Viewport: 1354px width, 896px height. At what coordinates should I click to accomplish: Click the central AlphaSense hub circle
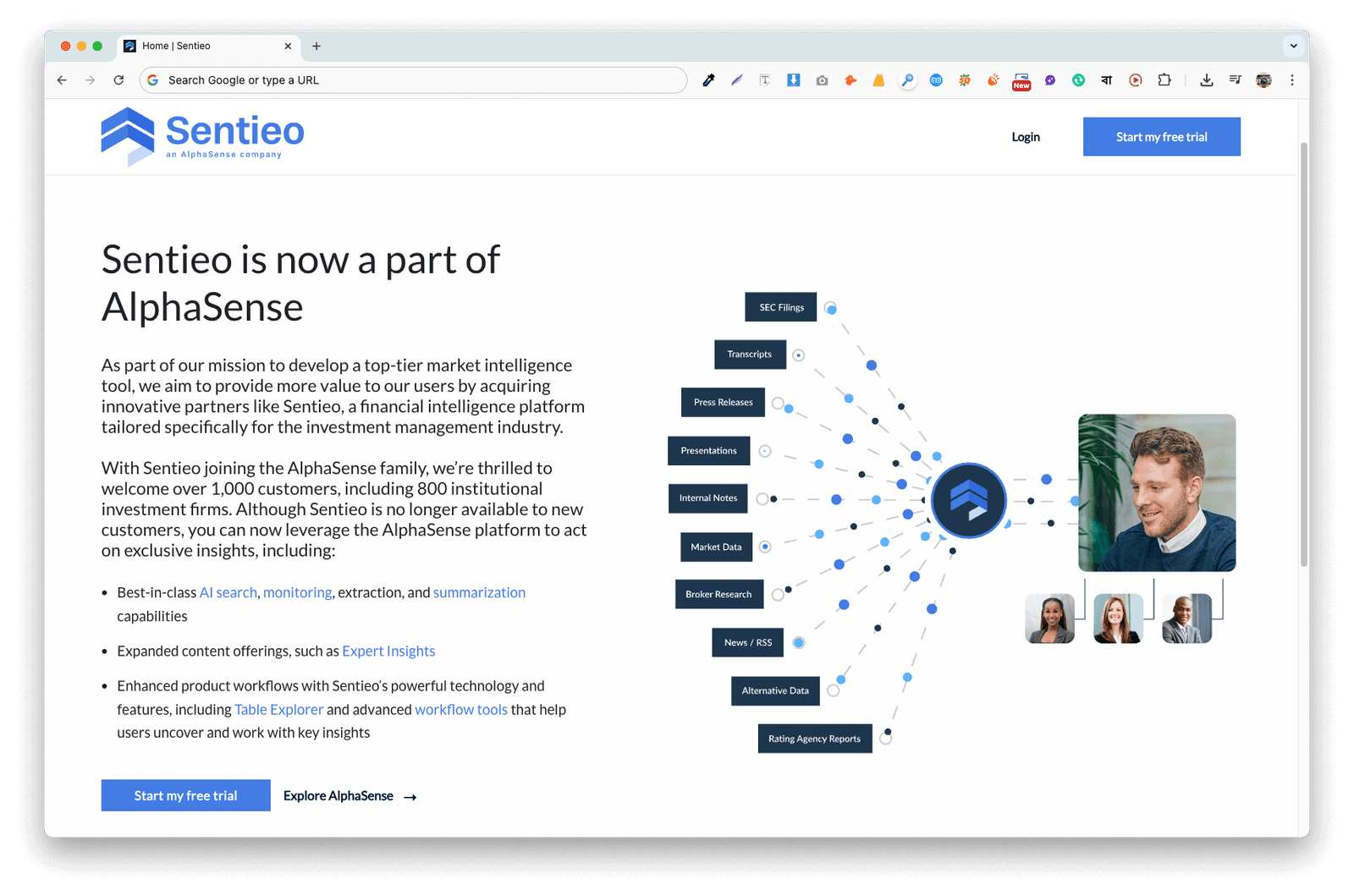coord(969,500)
